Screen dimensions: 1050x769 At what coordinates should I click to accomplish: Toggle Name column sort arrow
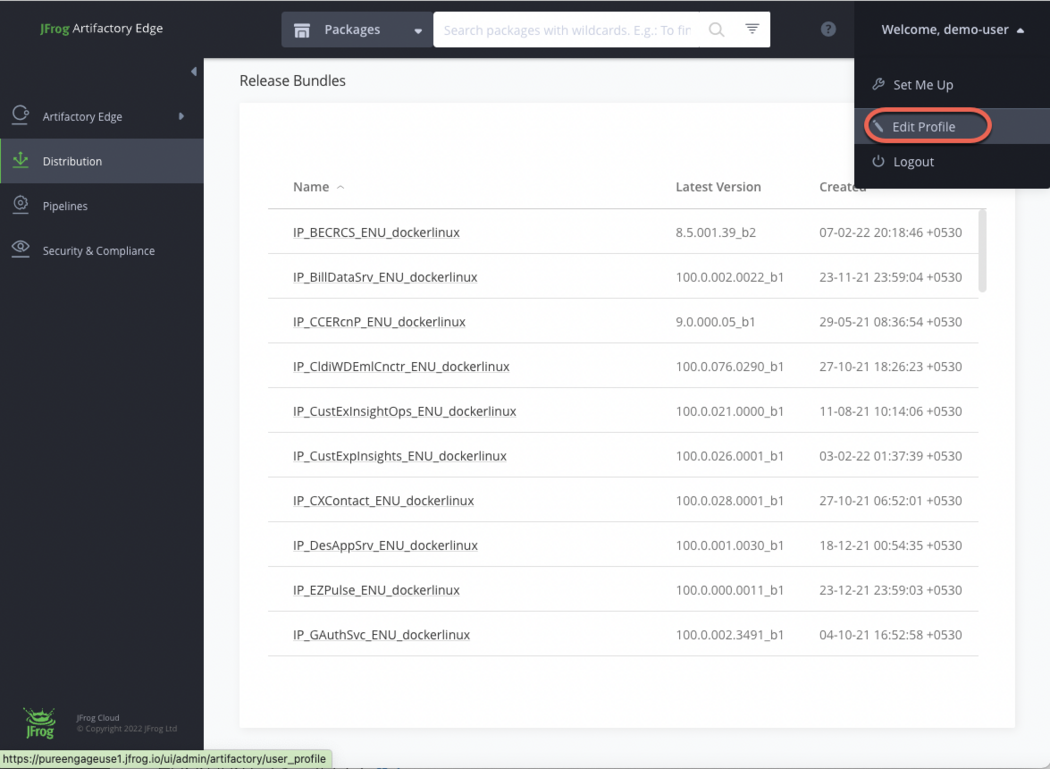click(x=340, y=188)
